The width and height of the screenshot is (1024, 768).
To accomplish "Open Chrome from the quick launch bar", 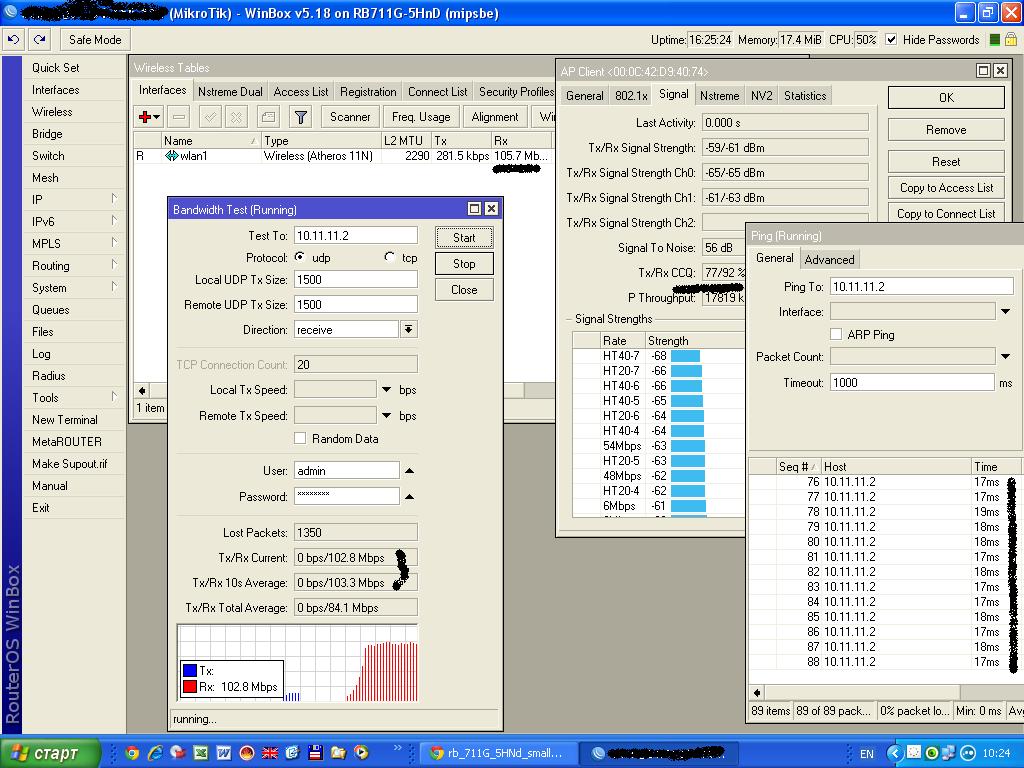I will tap(132, 753).
